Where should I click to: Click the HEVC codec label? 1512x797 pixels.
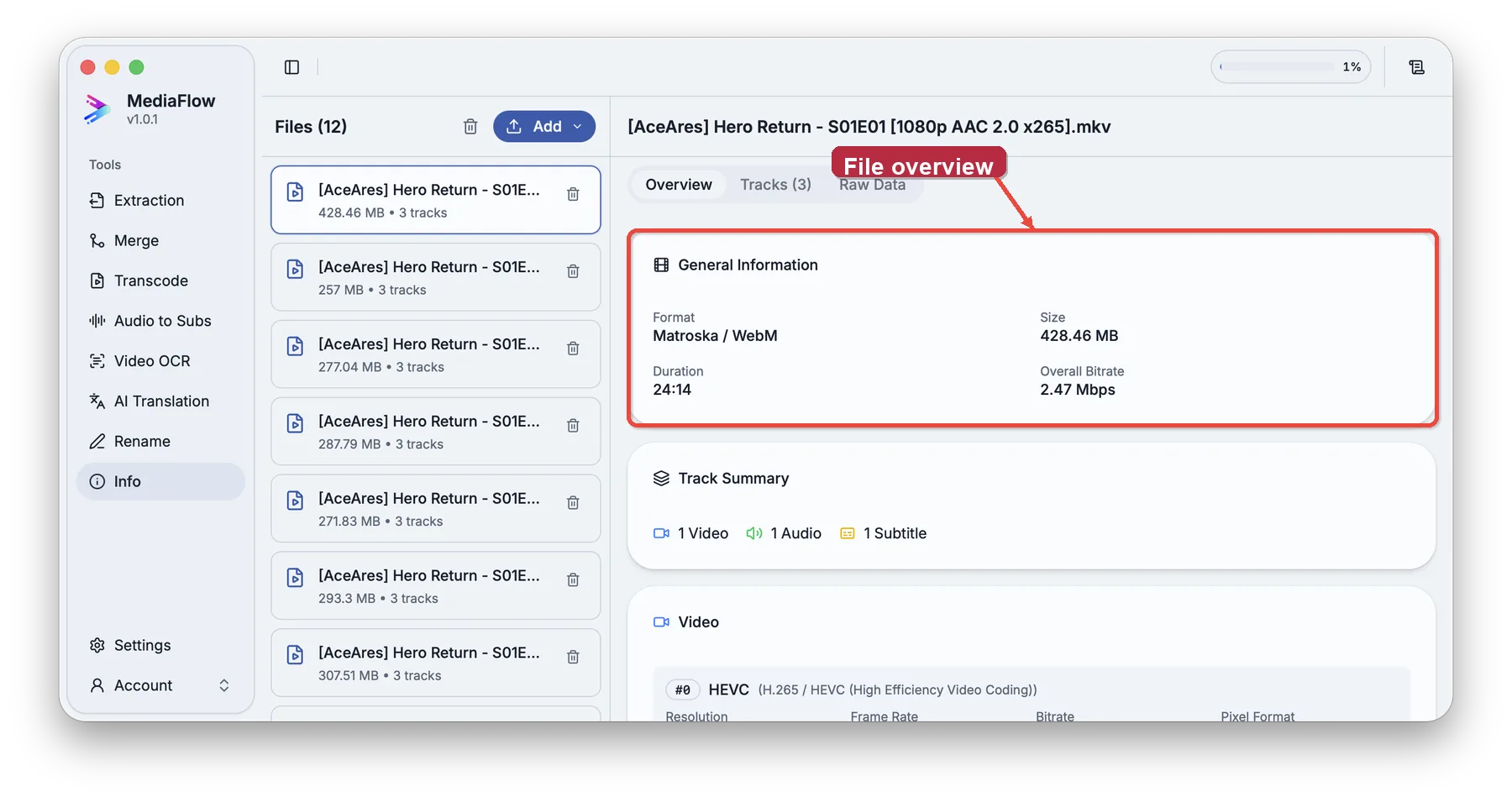[728, 690]
